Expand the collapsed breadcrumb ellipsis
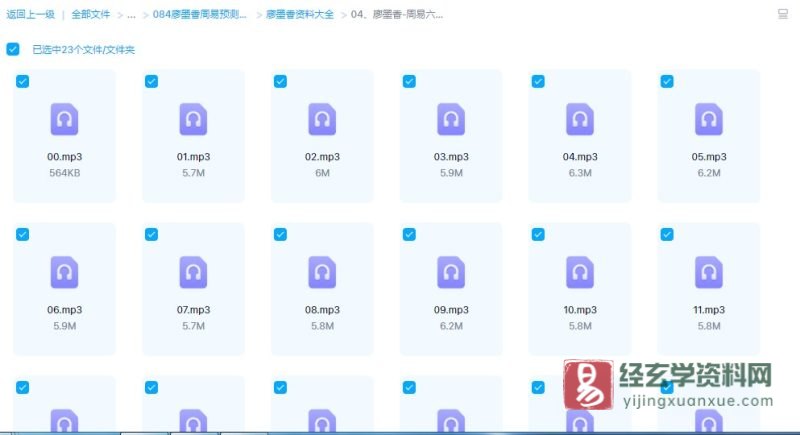 (131, 15)
